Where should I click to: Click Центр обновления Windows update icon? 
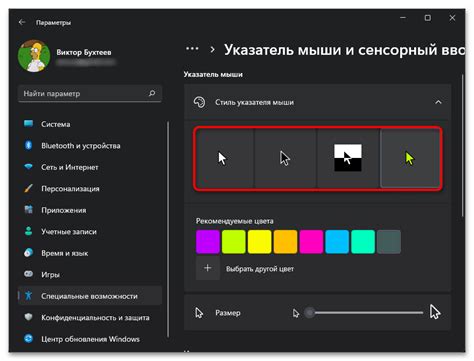(x=29, y=339)
